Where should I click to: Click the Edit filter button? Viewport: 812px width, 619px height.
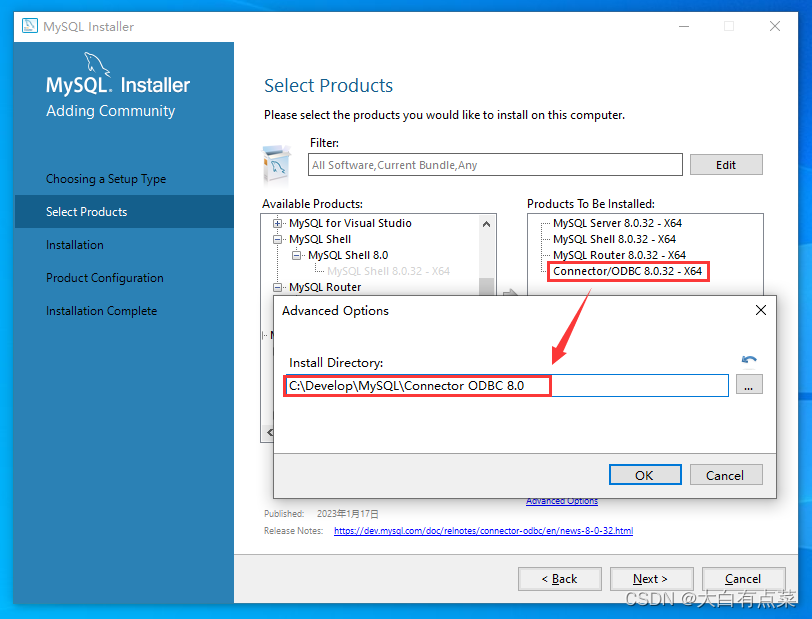point(726,165)
